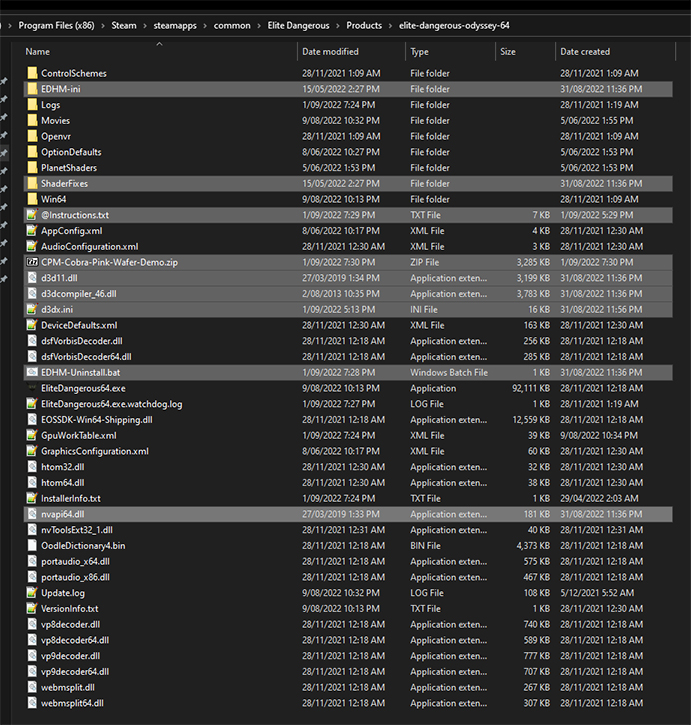
Task: Select VersionInfo.txt file name
Action: coord(70,608)
